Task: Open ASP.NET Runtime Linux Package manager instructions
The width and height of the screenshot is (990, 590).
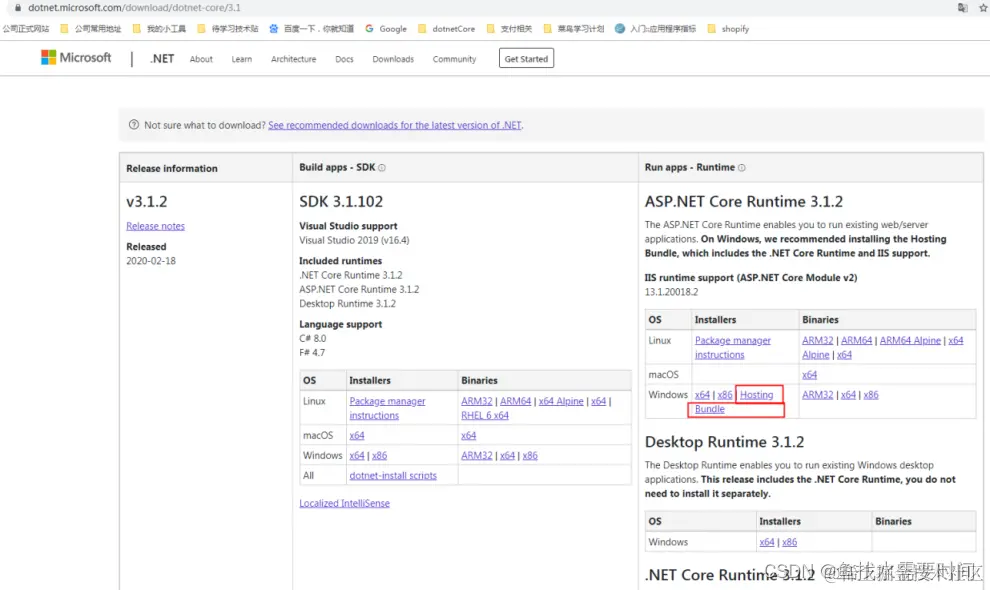Action: [x=732, y=347]
